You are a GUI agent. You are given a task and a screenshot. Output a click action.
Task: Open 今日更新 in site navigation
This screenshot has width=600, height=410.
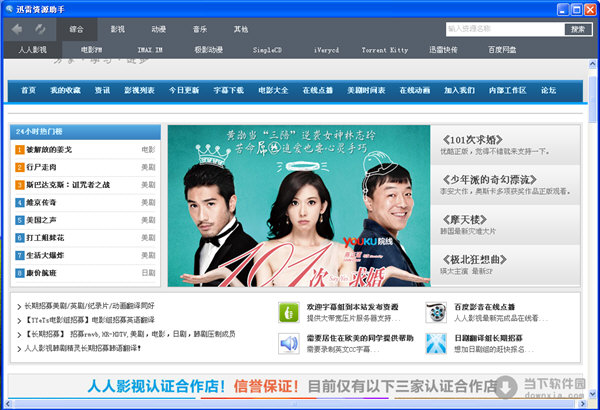coord(184,90)
